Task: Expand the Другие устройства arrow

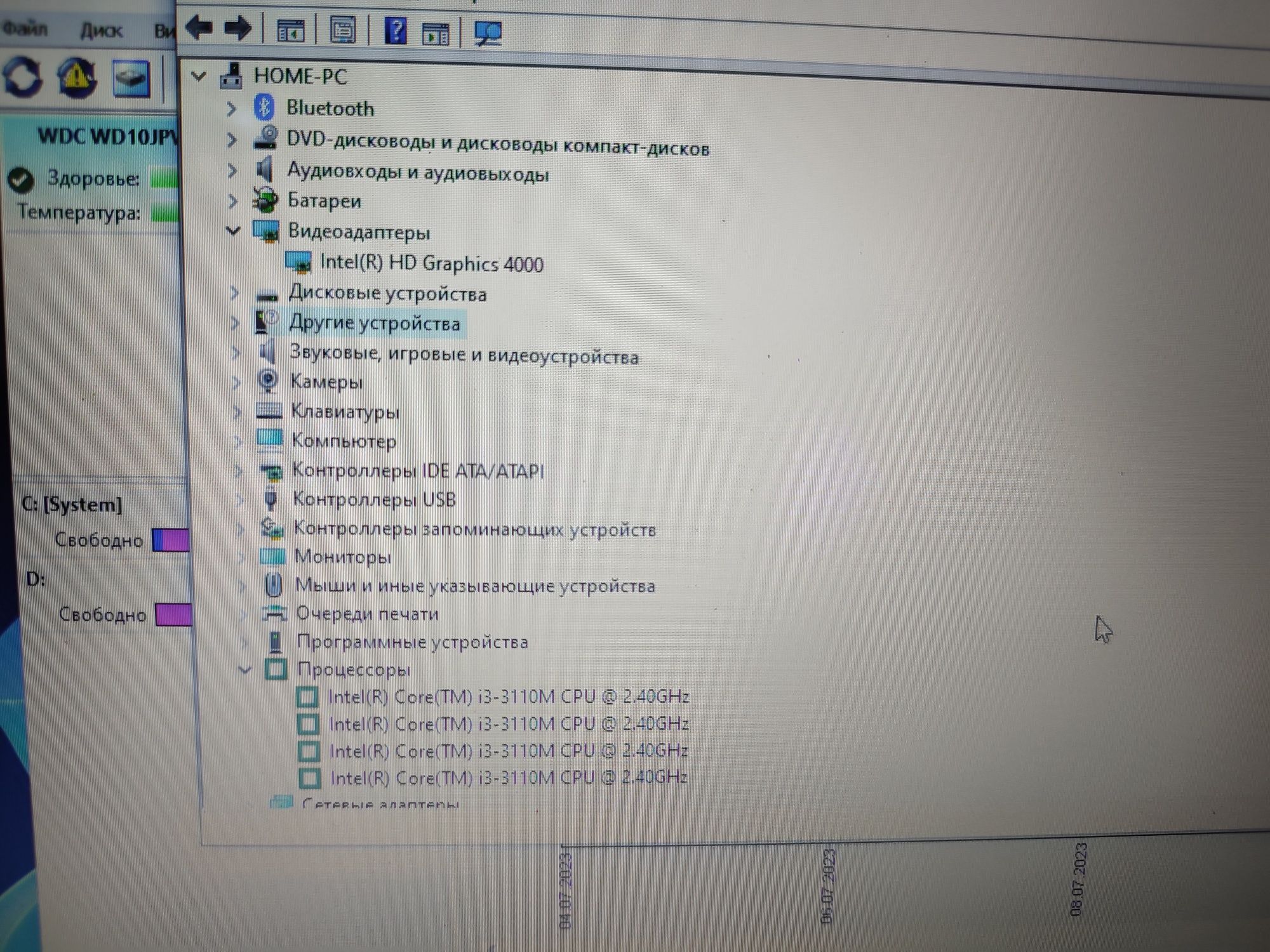Action: click(x=236, y=323)
